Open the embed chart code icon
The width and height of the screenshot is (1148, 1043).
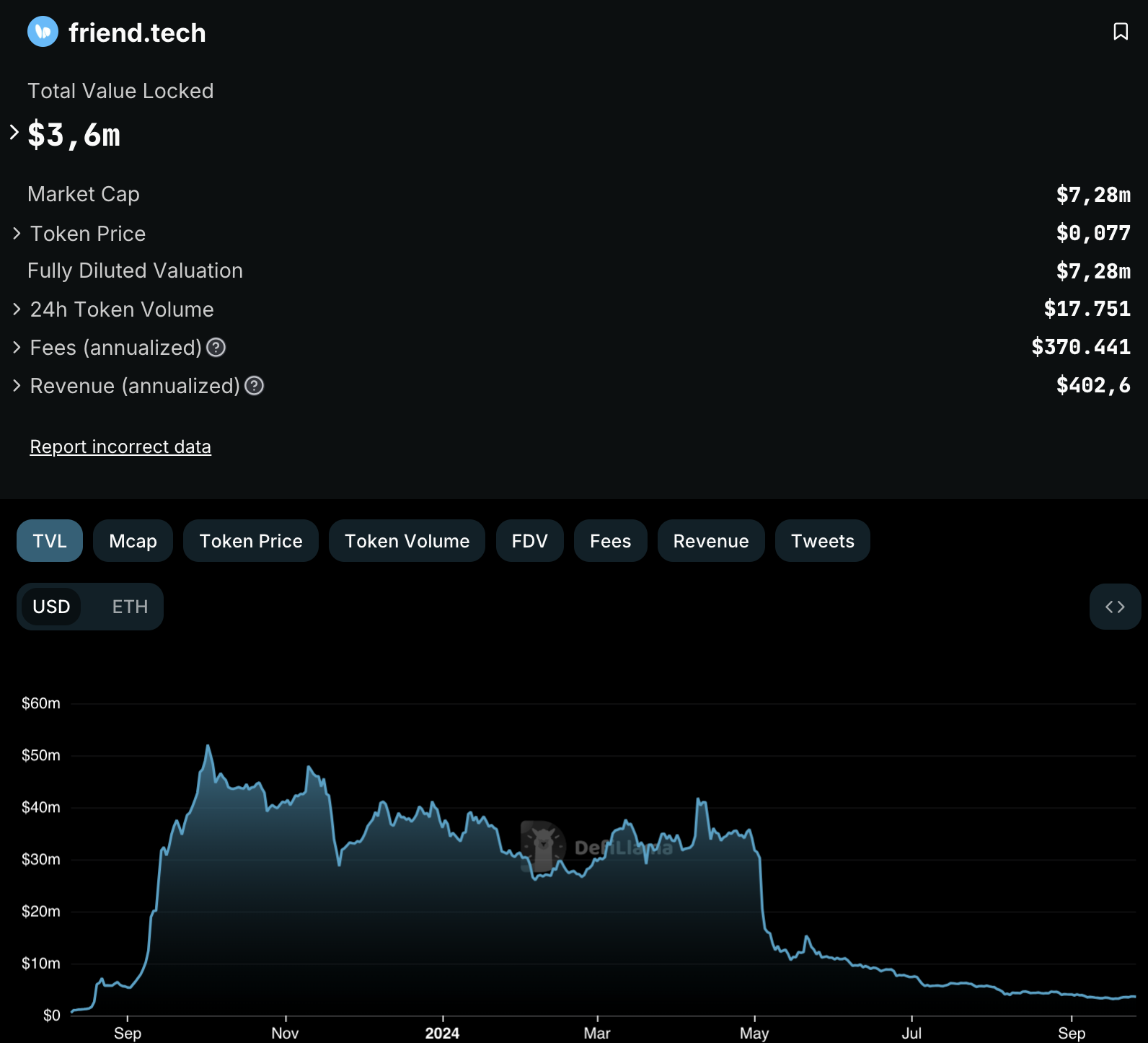(1115, 607)
